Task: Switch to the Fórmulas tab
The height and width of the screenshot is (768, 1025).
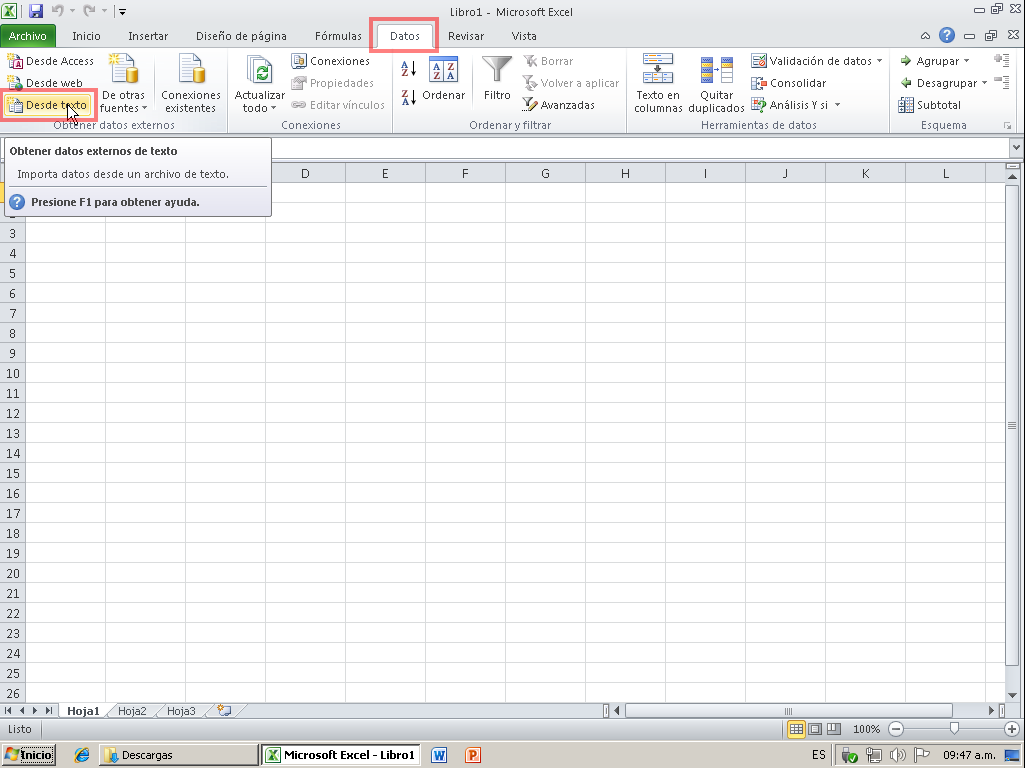Action: coord(338,36)
